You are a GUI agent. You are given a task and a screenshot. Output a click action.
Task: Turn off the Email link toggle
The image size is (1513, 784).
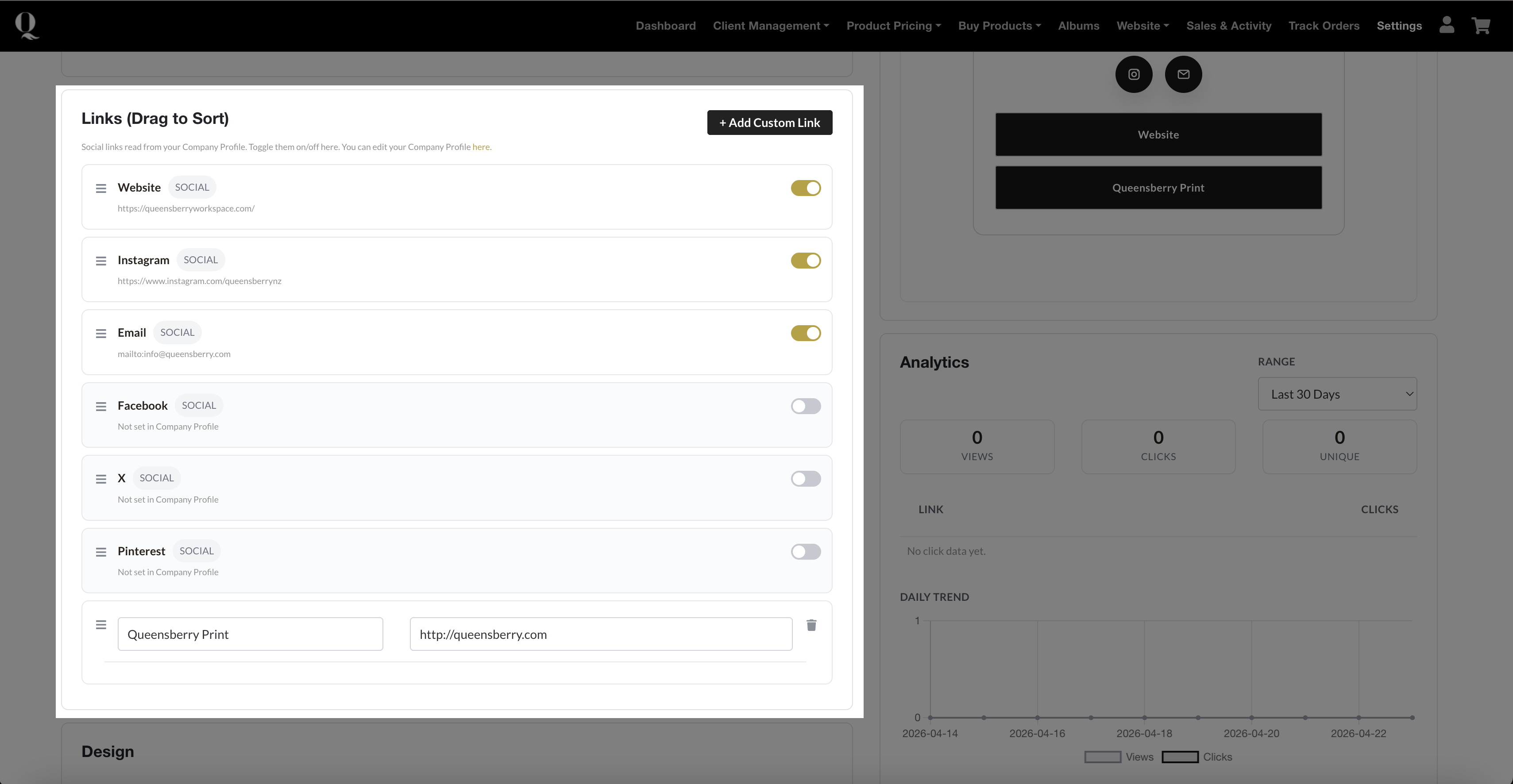click(x=805, y=333)
